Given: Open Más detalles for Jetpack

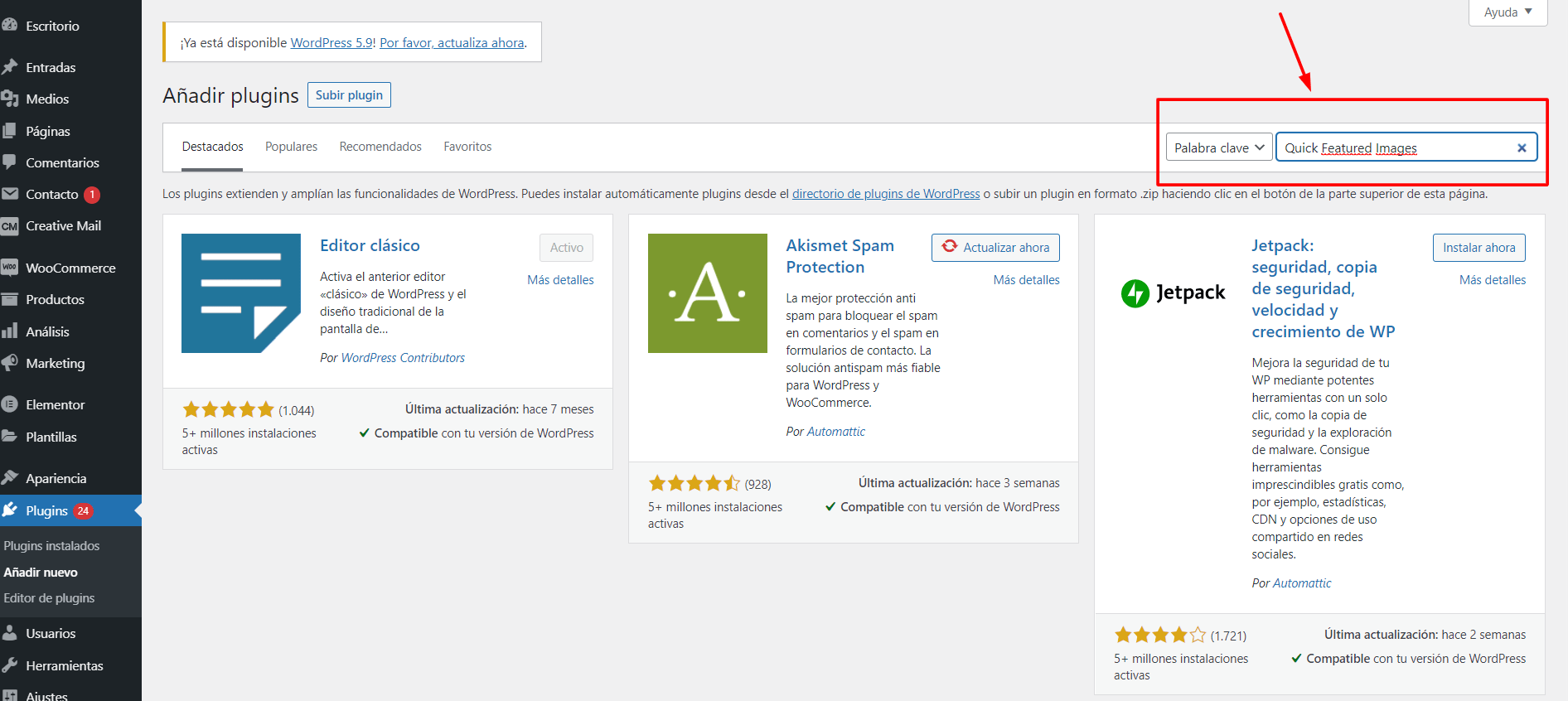Looking at the screenshot, I should 1493,280.
